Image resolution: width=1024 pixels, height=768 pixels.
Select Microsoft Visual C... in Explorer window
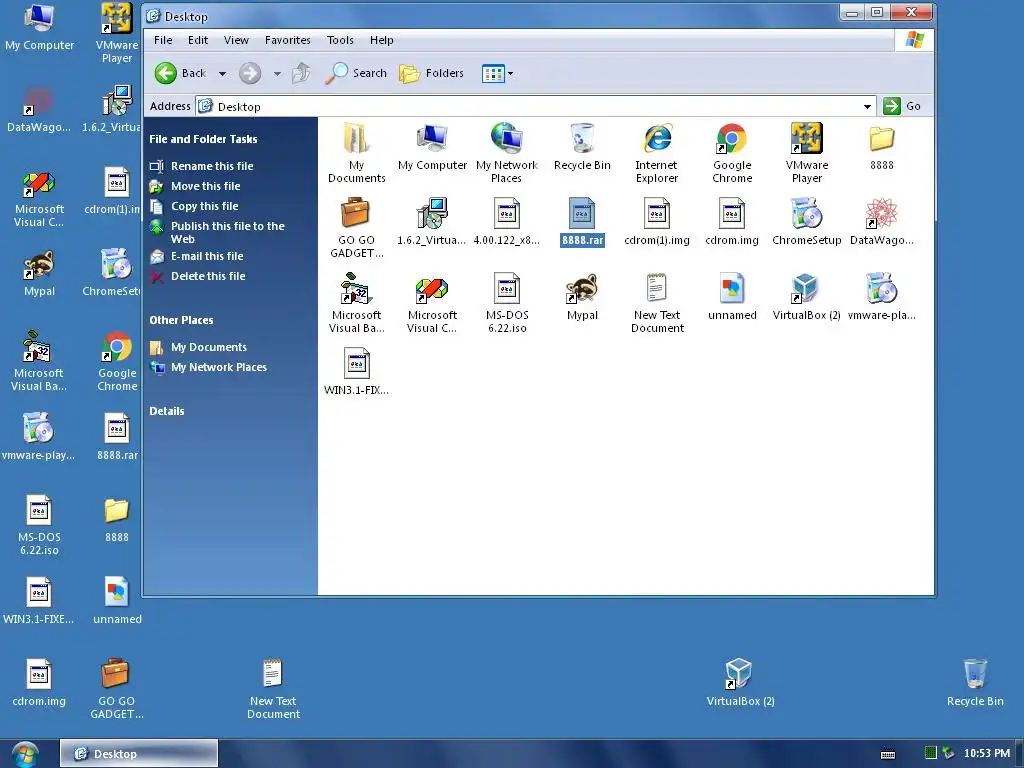pos(432,302)
